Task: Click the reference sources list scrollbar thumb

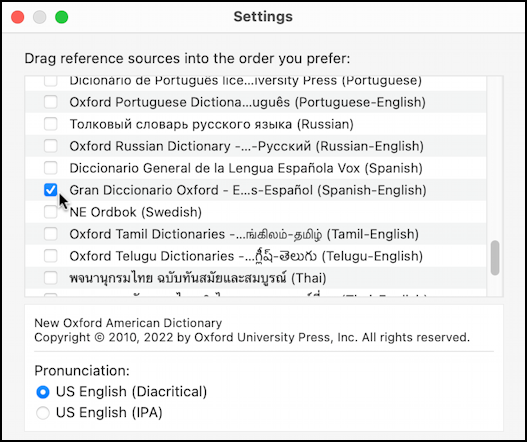Action: (x=494, y=258)
